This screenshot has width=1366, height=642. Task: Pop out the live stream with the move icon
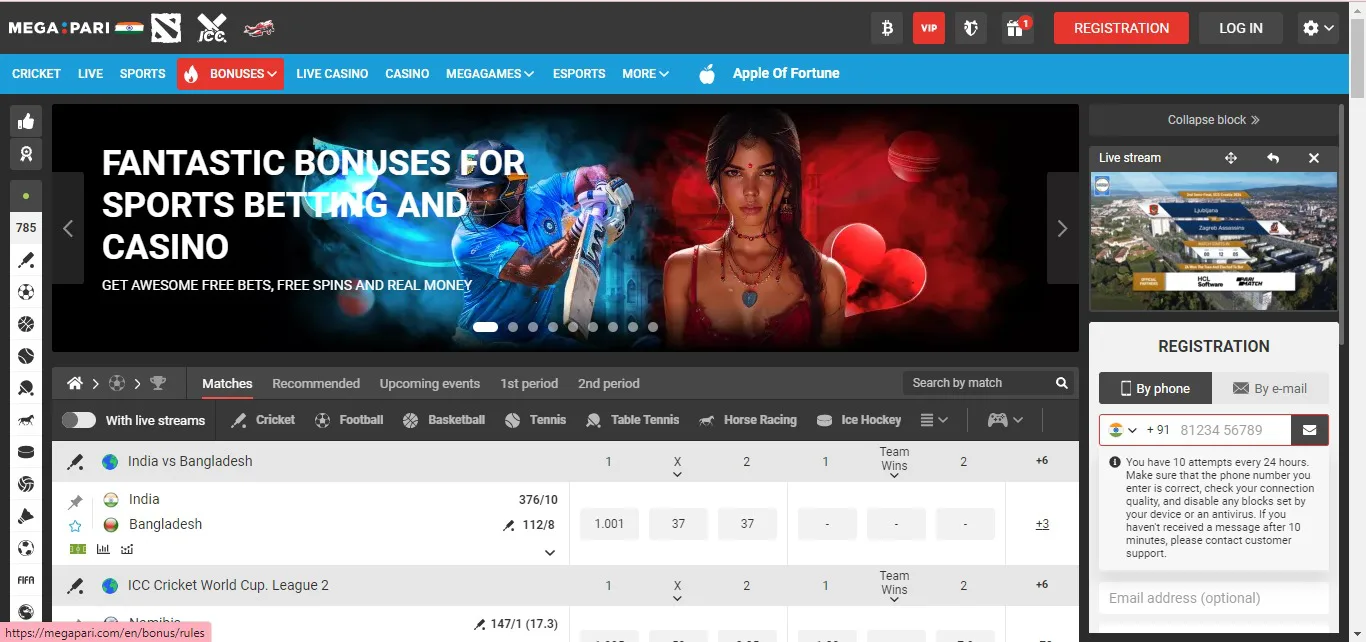tap(1231, 158)
